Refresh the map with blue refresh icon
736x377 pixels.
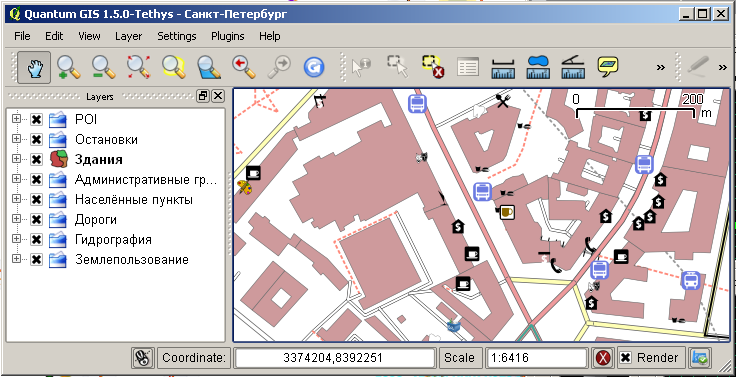[x=314, y=68]
